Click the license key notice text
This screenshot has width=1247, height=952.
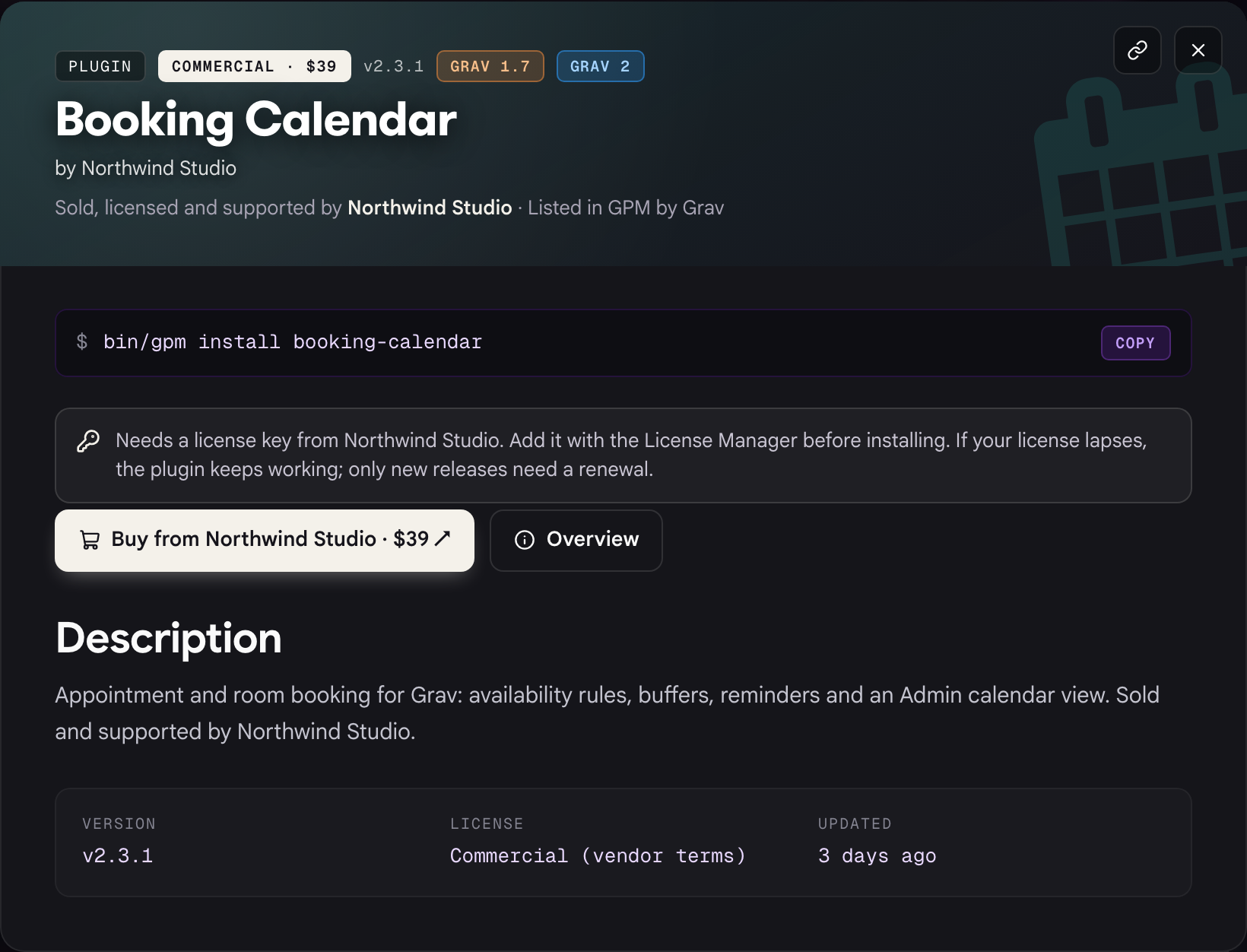tap(631, 455)
